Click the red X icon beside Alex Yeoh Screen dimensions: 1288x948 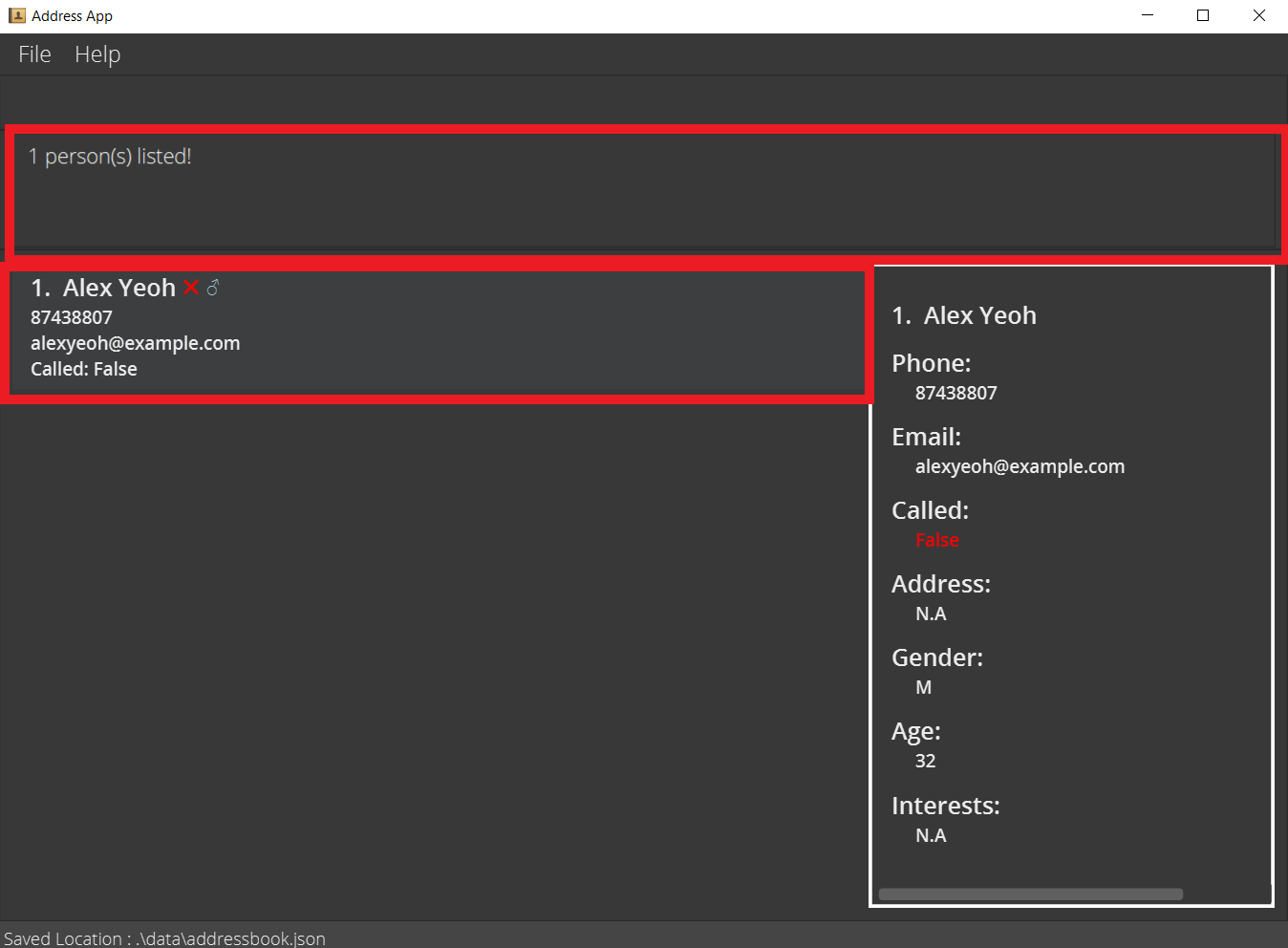pos(191,288)
